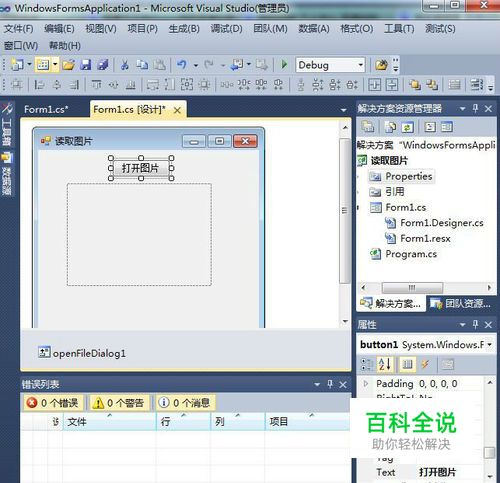Screen dimensions: 500x483
Task: Click the Properties grid scrollbar thumb
Action: click(489, 453)
